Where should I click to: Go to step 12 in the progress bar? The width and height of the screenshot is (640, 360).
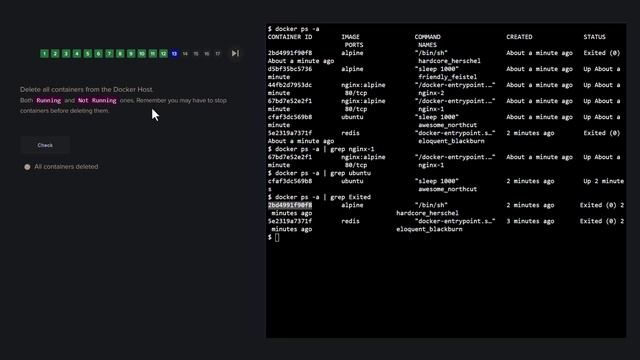pos(163,53)
